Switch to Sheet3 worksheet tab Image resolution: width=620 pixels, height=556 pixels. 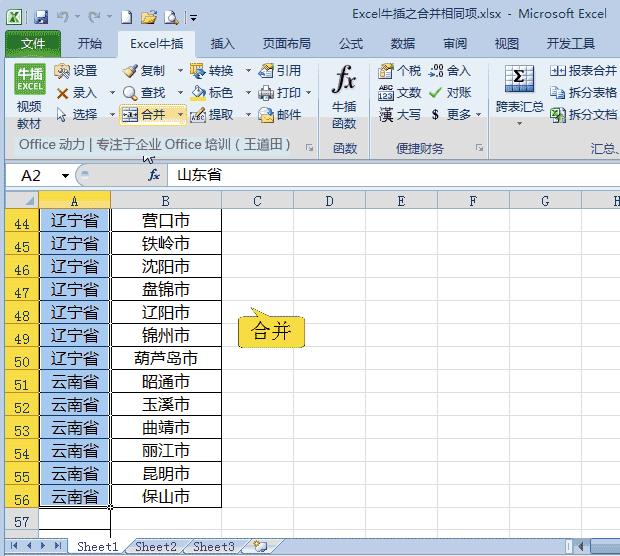[x=214, y=547]
